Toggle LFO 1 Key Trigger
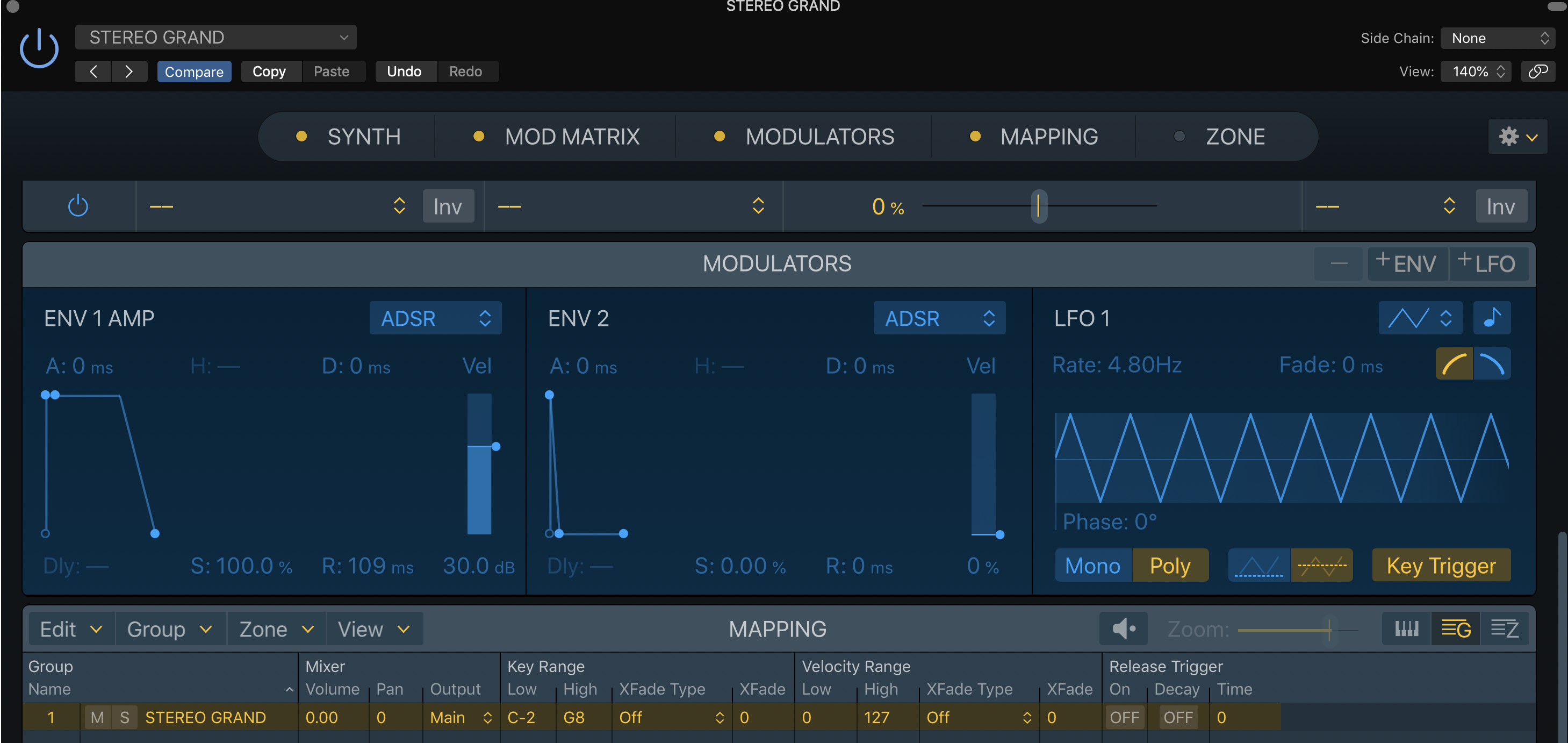 (x=1441, y=565)
